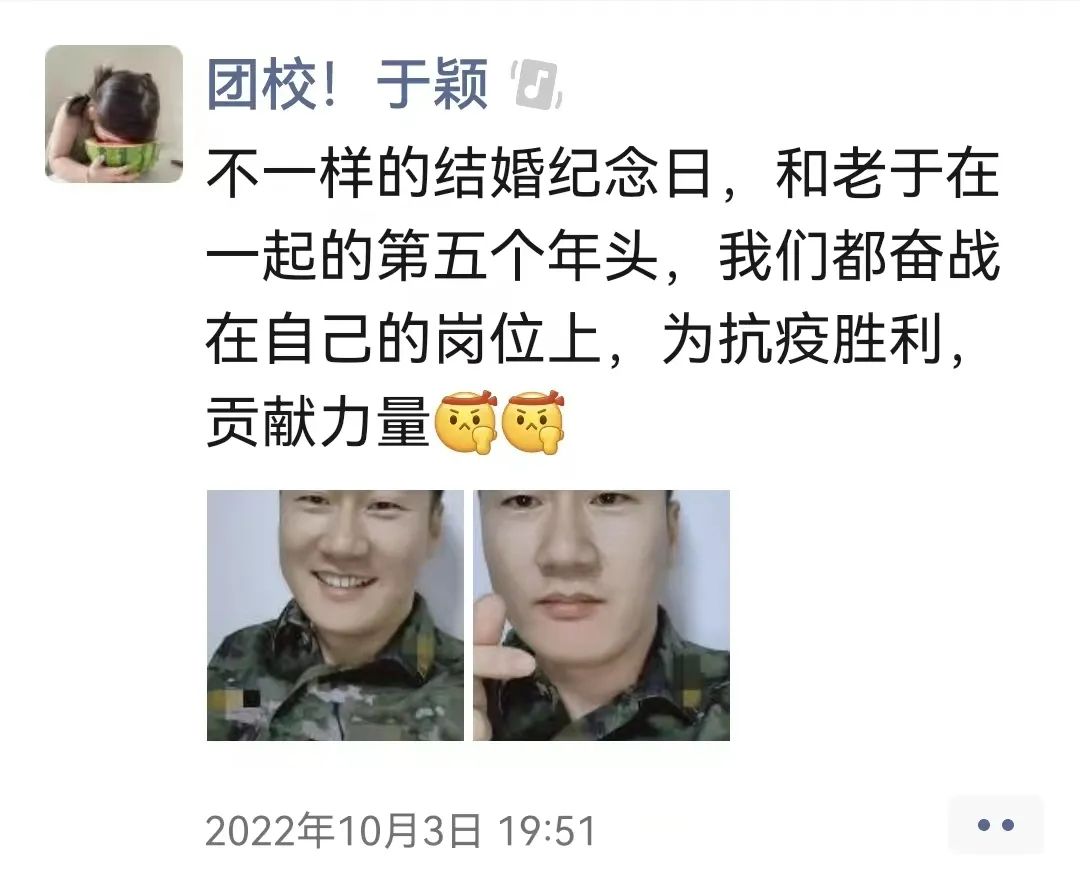Open the left photo of smiling soldier
This screenshot has height=871, width=1080.
pos(335,616)
